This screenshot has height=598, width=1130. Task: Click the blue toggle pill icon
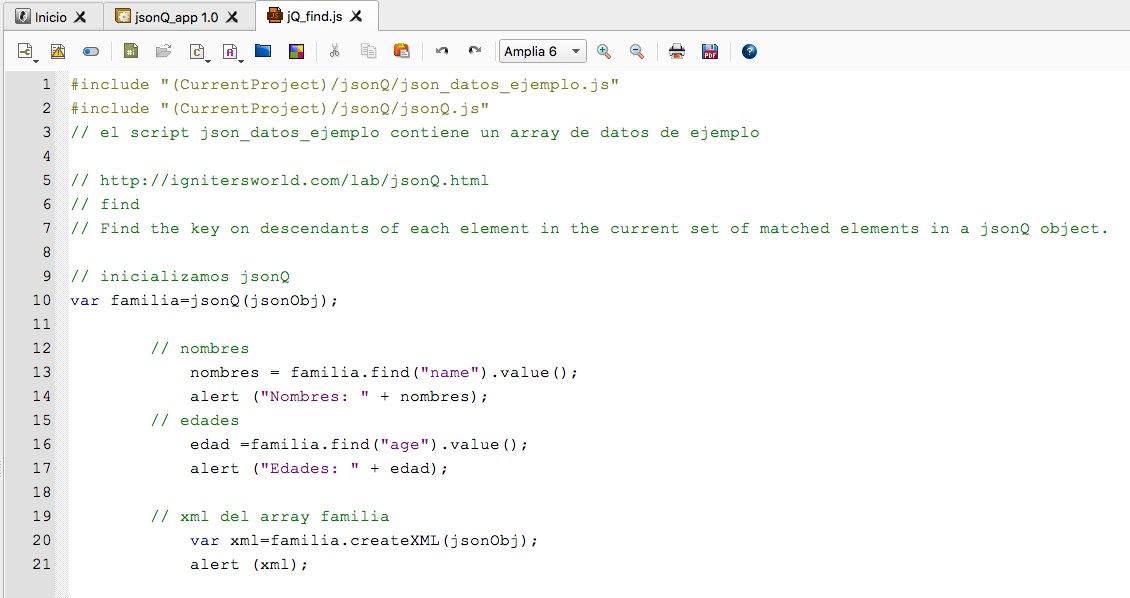coord(91,52)
